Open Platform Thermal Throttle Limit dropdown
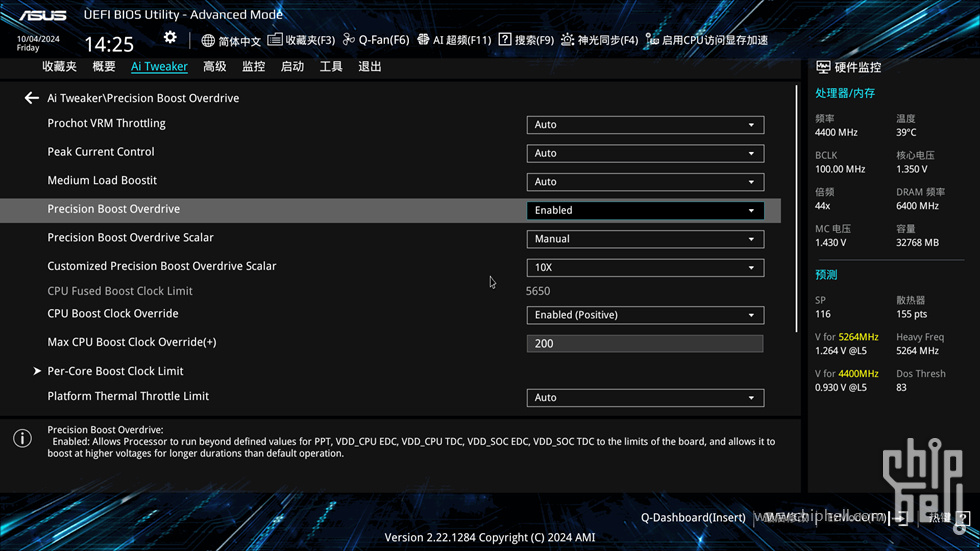Viewport: 980px width, 551px height. [645, 398]
